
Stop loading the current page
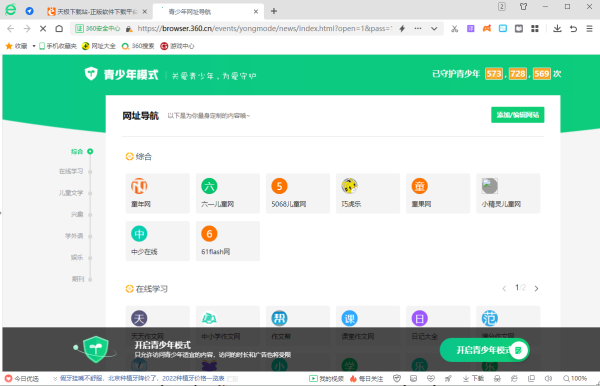point(43,29)
